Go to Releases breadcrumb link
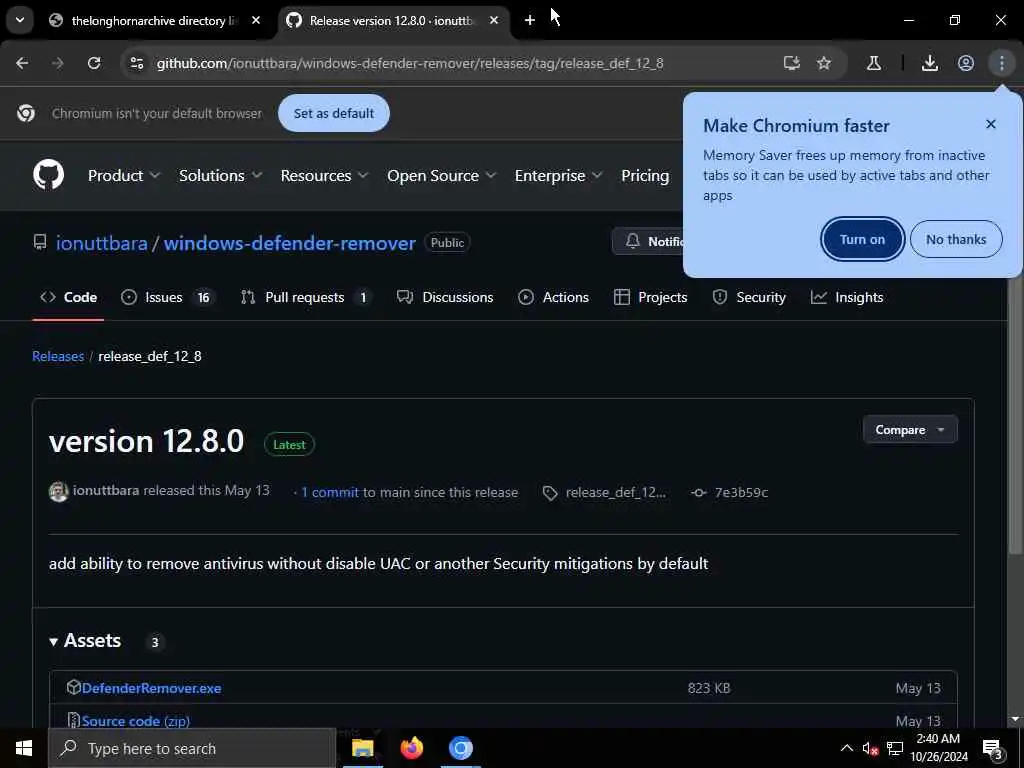This screenshot has width=1024, height=768. 58,357
